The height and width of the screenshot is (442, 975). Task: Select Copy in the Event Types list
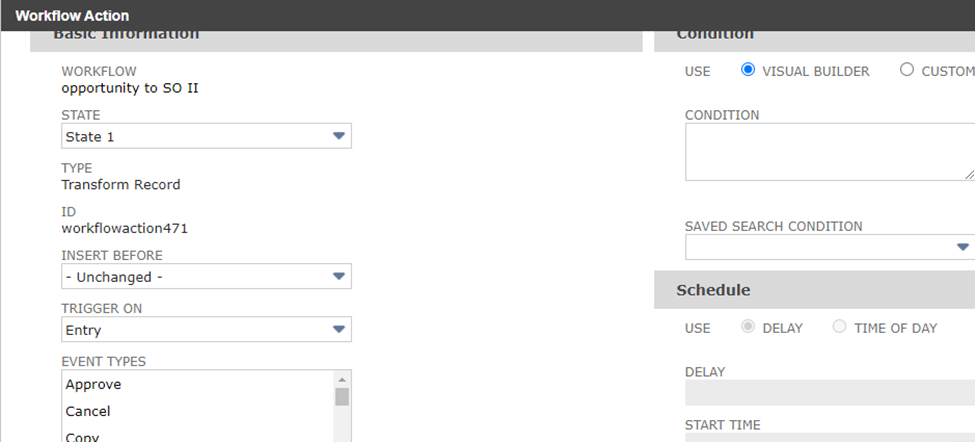(x=82, y=436)
